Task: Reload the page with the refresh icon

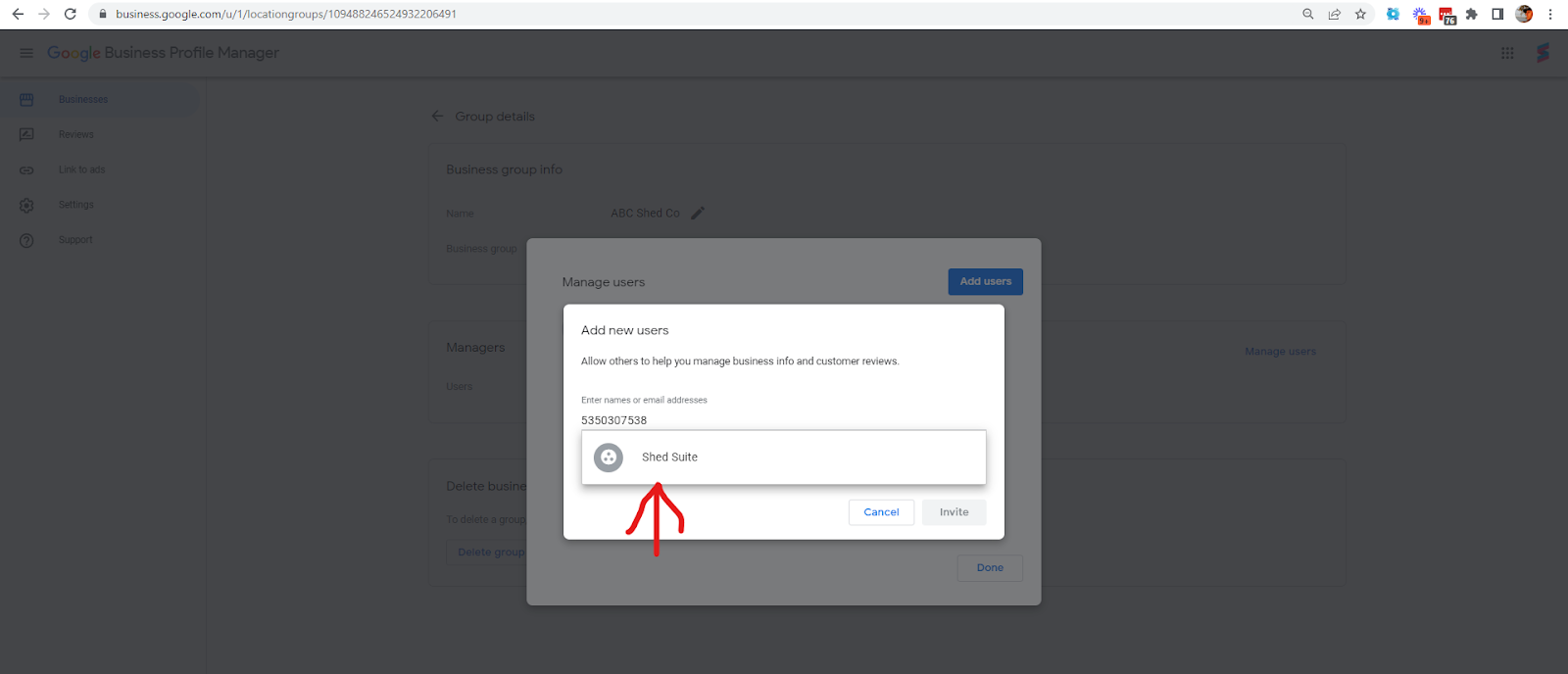Action: (70, 14)
